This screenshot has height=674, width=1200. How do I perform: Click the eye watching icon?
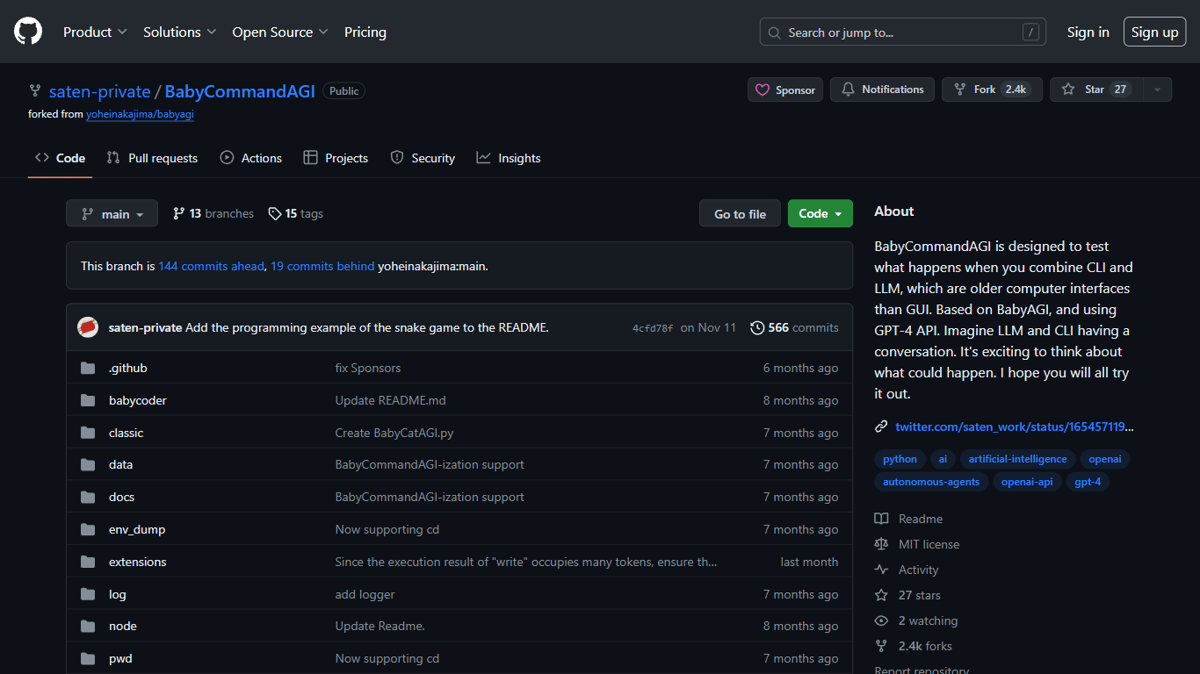coord(881,621)
